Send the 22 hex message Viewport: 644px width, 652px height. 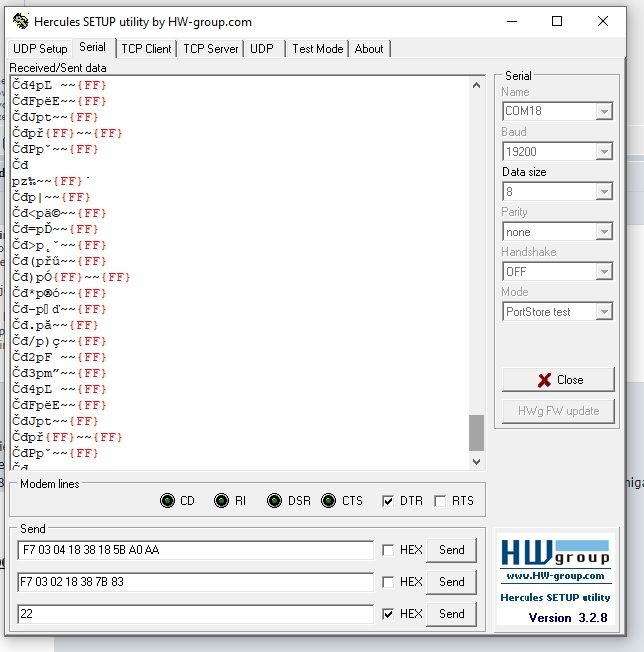[x=452, y=614]
